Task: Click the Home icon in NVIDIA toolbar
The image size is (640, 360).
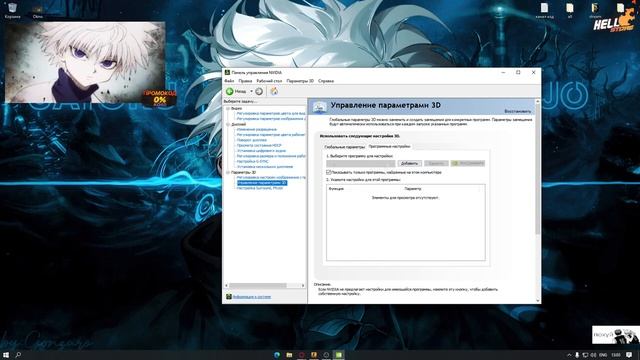Action: pyautogui.click(x=274, y=91)
